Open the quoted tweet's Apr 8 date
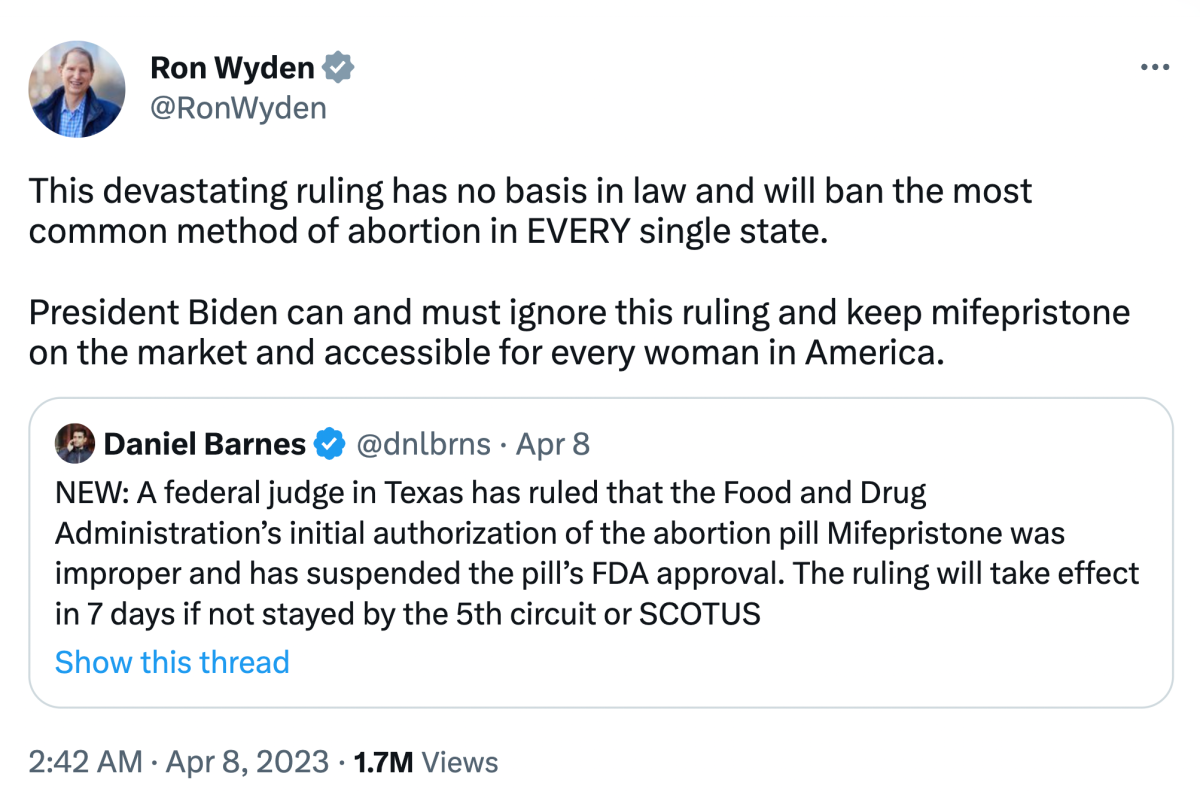 pos(553,443)
